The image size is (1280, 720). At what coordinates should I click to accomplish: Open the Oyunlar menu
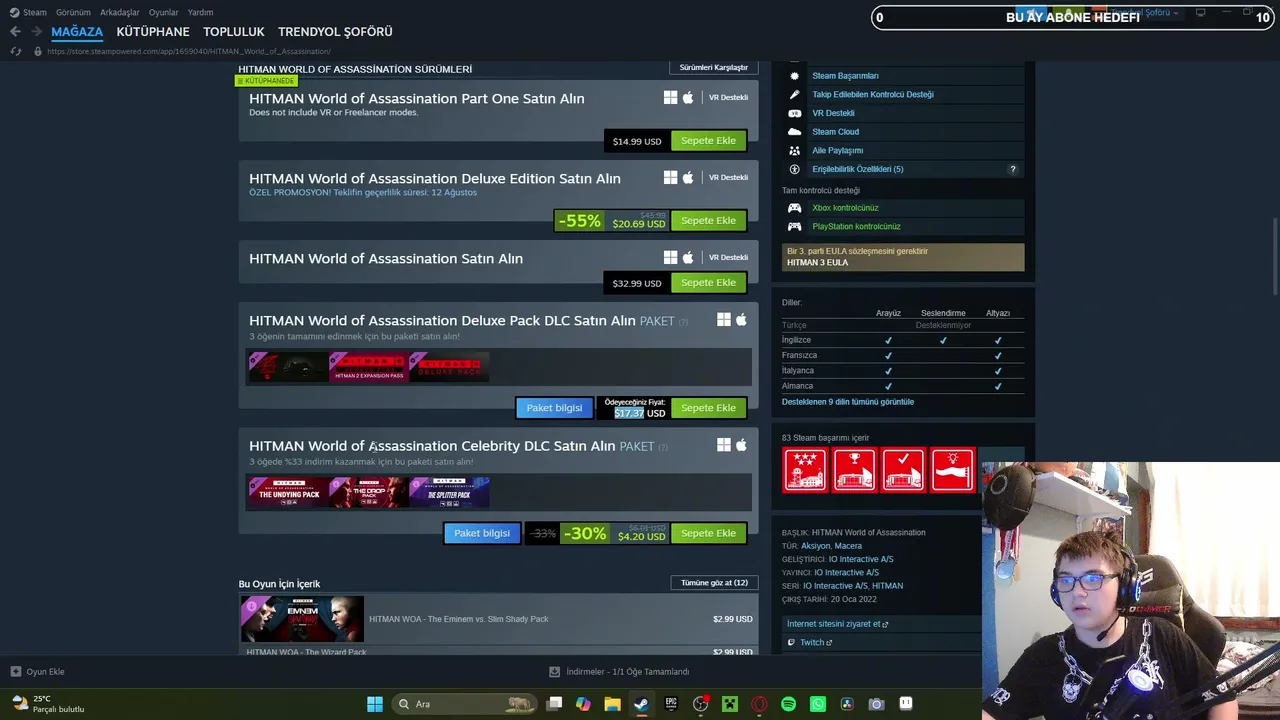[163, 13]
